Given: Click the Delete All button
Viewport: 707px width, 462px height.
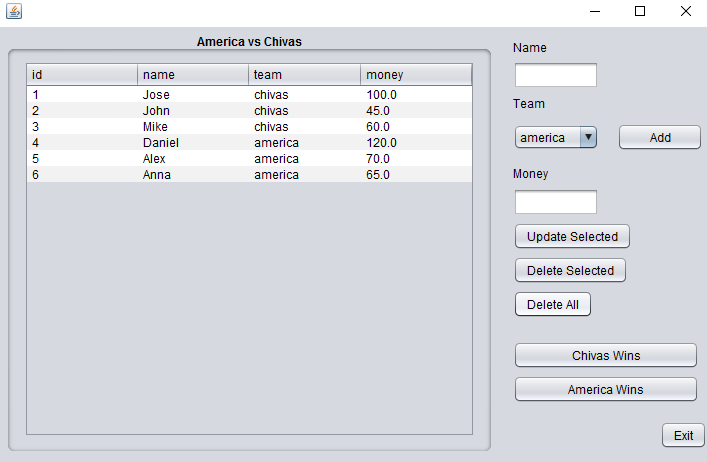Looking at the screenshot, I should (x=553, y=305).
